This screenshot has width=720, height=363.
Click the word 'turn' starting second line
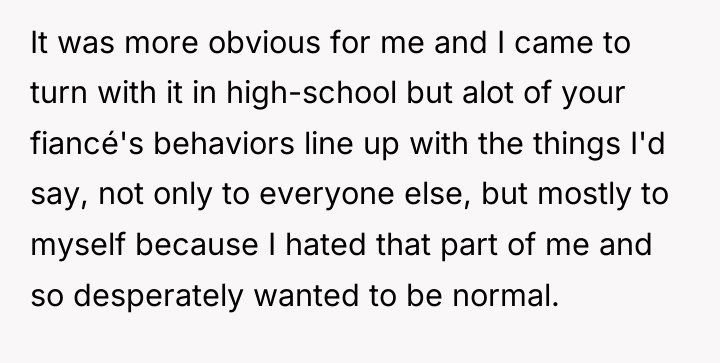(59, 94)
